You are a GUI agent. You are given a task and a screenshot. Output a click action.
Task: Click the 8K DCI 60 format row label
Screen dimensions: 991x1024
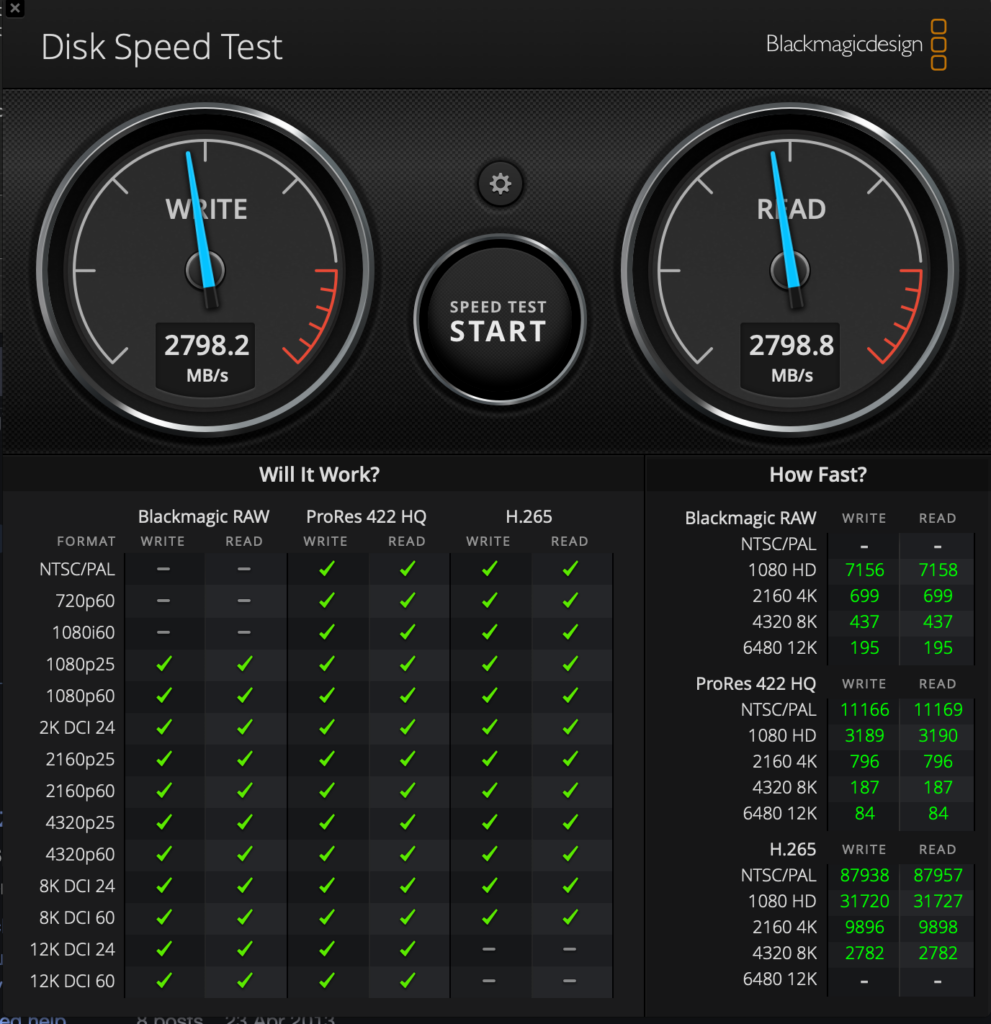click(78, 918)
